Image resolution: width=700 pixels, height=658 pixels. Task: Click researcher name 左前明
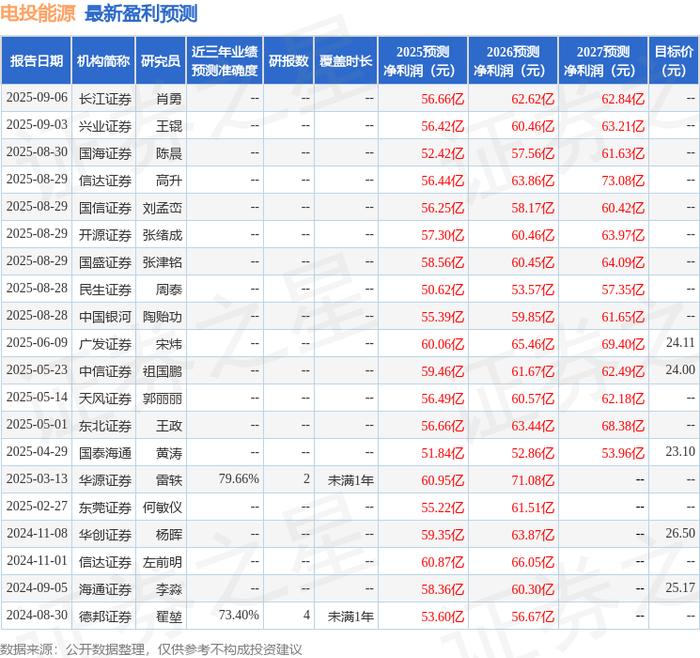coord(162,562)
